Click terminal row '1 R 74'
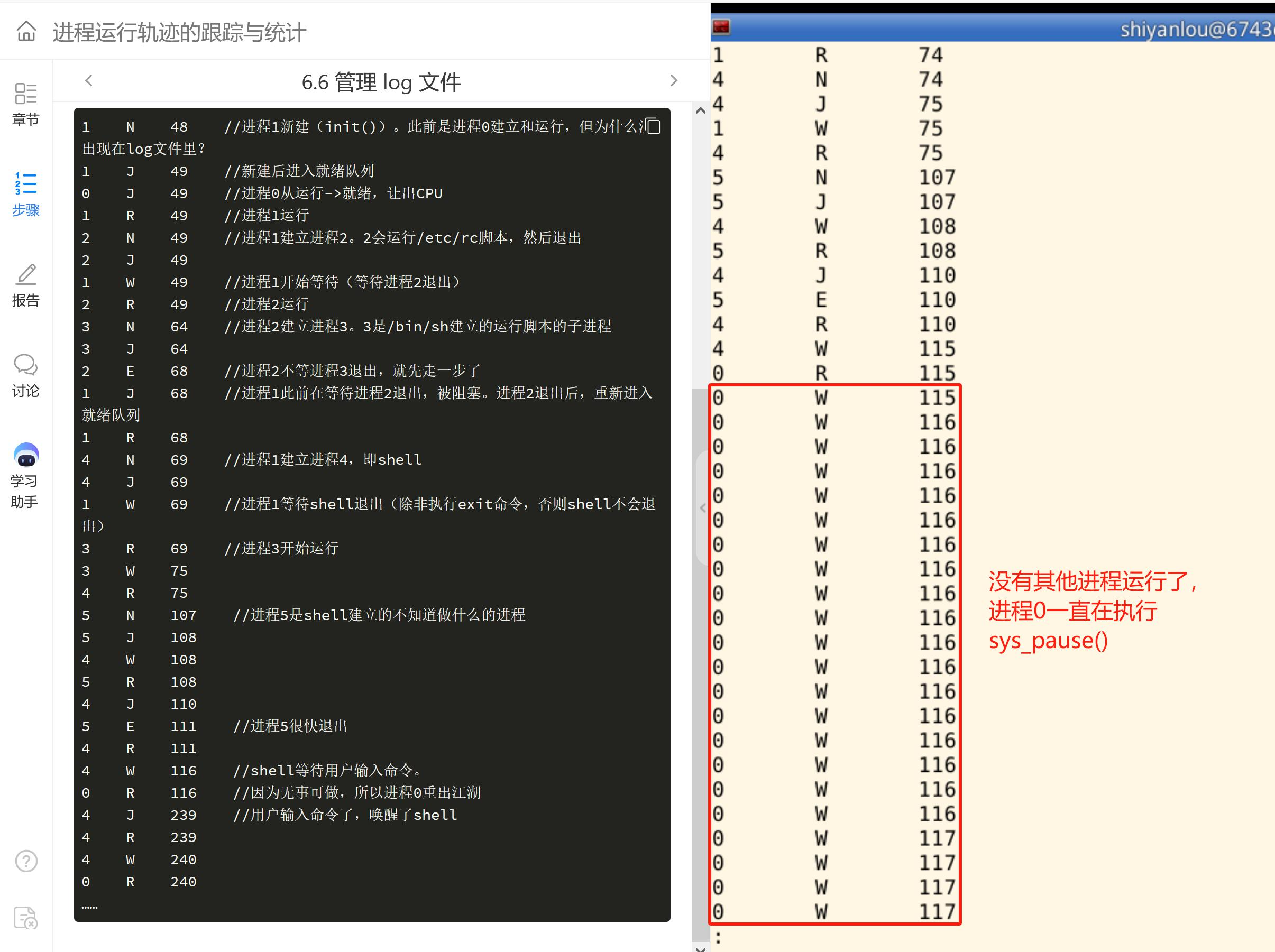 click(x=828, y=56)
